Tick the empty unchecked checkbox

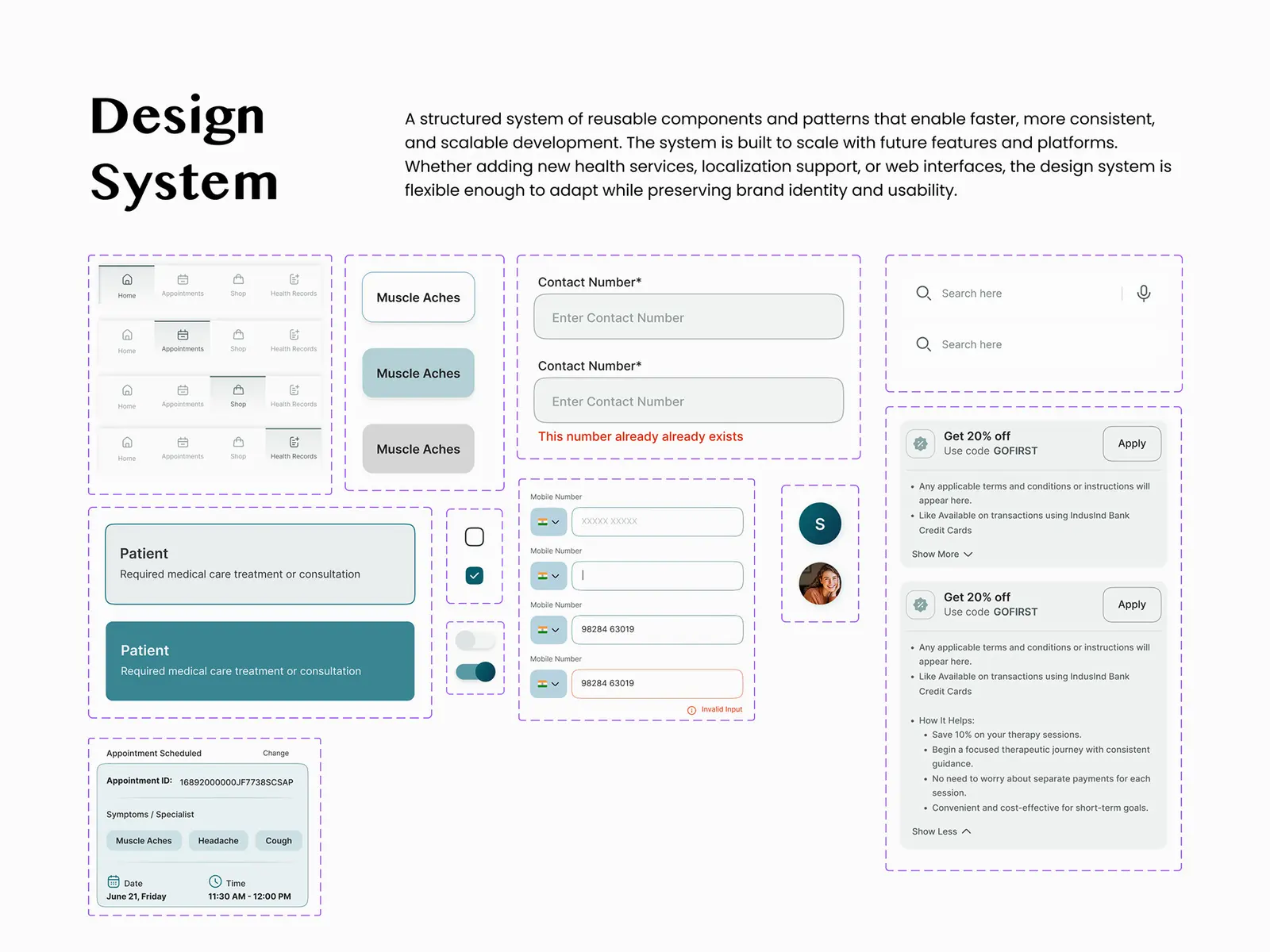click(x=475, y=537)
